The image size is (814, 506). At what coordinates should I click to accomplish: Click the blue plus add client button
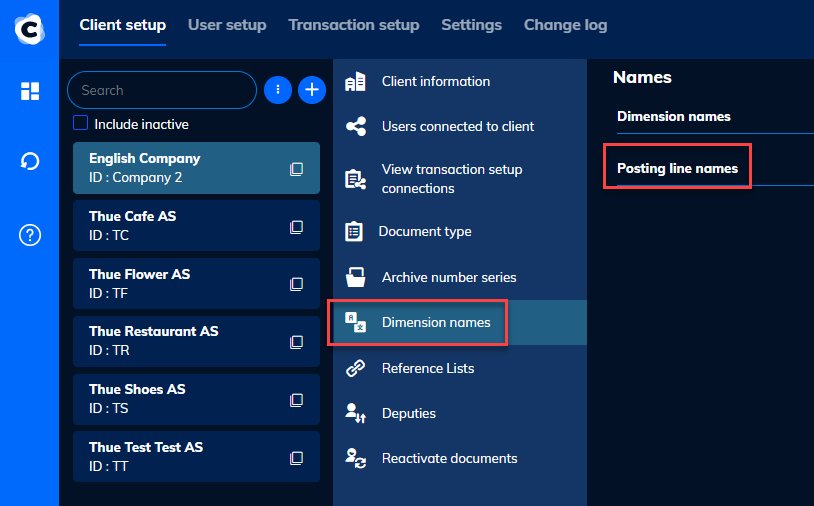tap(312, 90)
